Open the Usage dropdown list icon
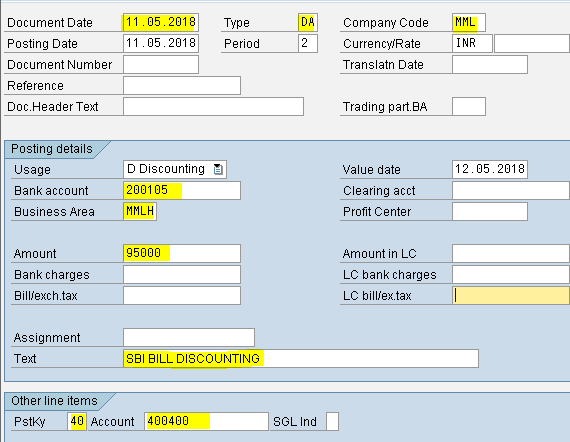 (x=218, y=169)
